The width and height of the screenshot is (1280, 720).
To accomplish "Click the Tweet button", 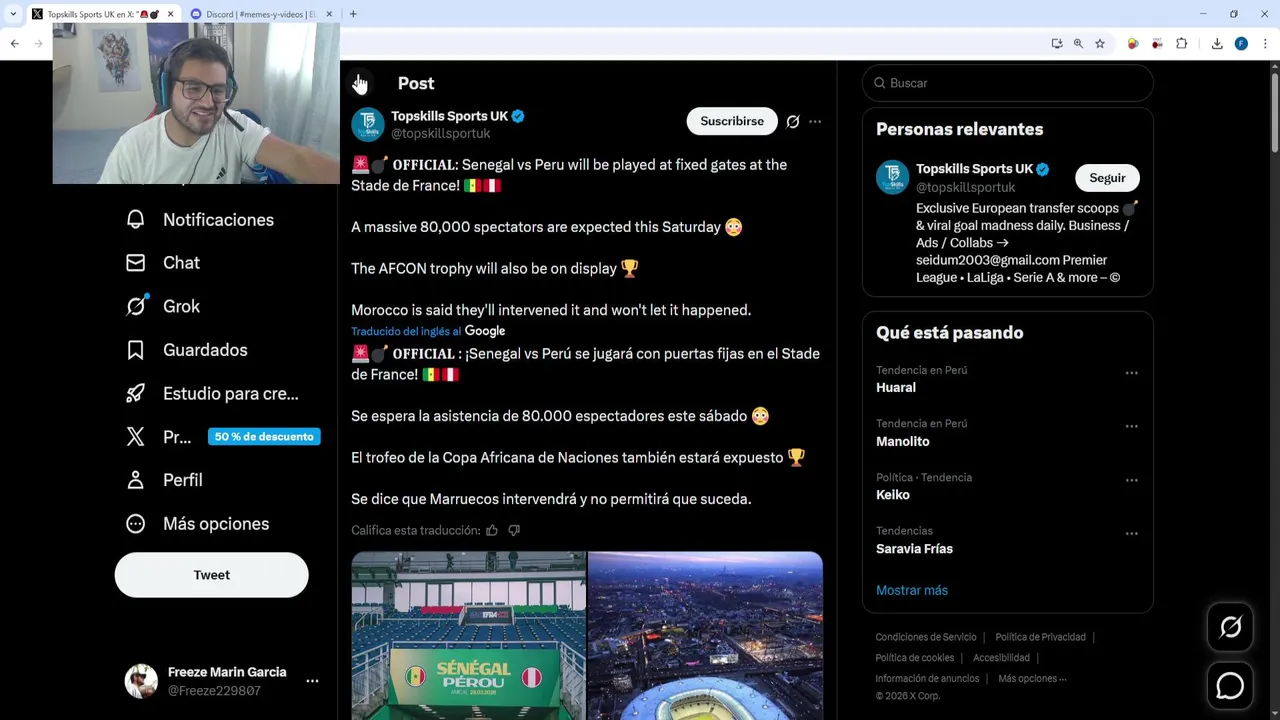I will click(x=212, y=575).
